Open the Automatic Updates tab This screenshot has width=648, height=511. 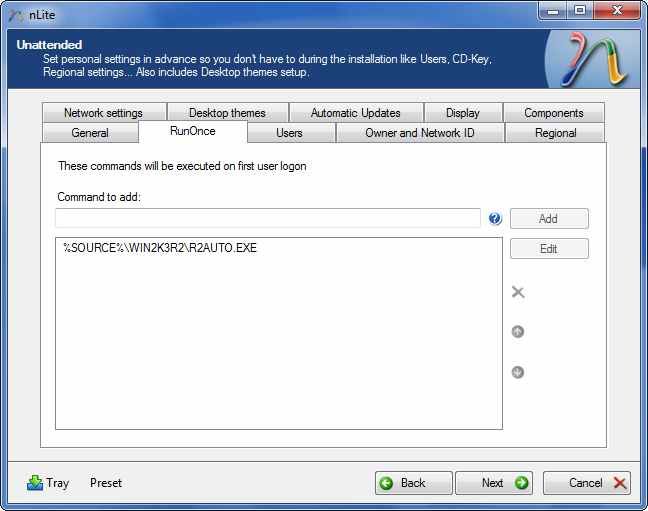click(x=356, y=112)
